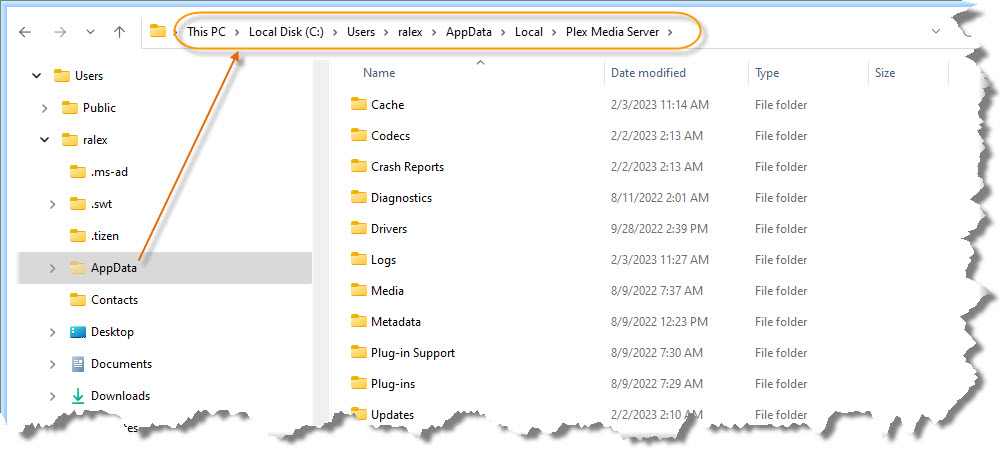Sort by Size column header

click(x=884, y=73)
